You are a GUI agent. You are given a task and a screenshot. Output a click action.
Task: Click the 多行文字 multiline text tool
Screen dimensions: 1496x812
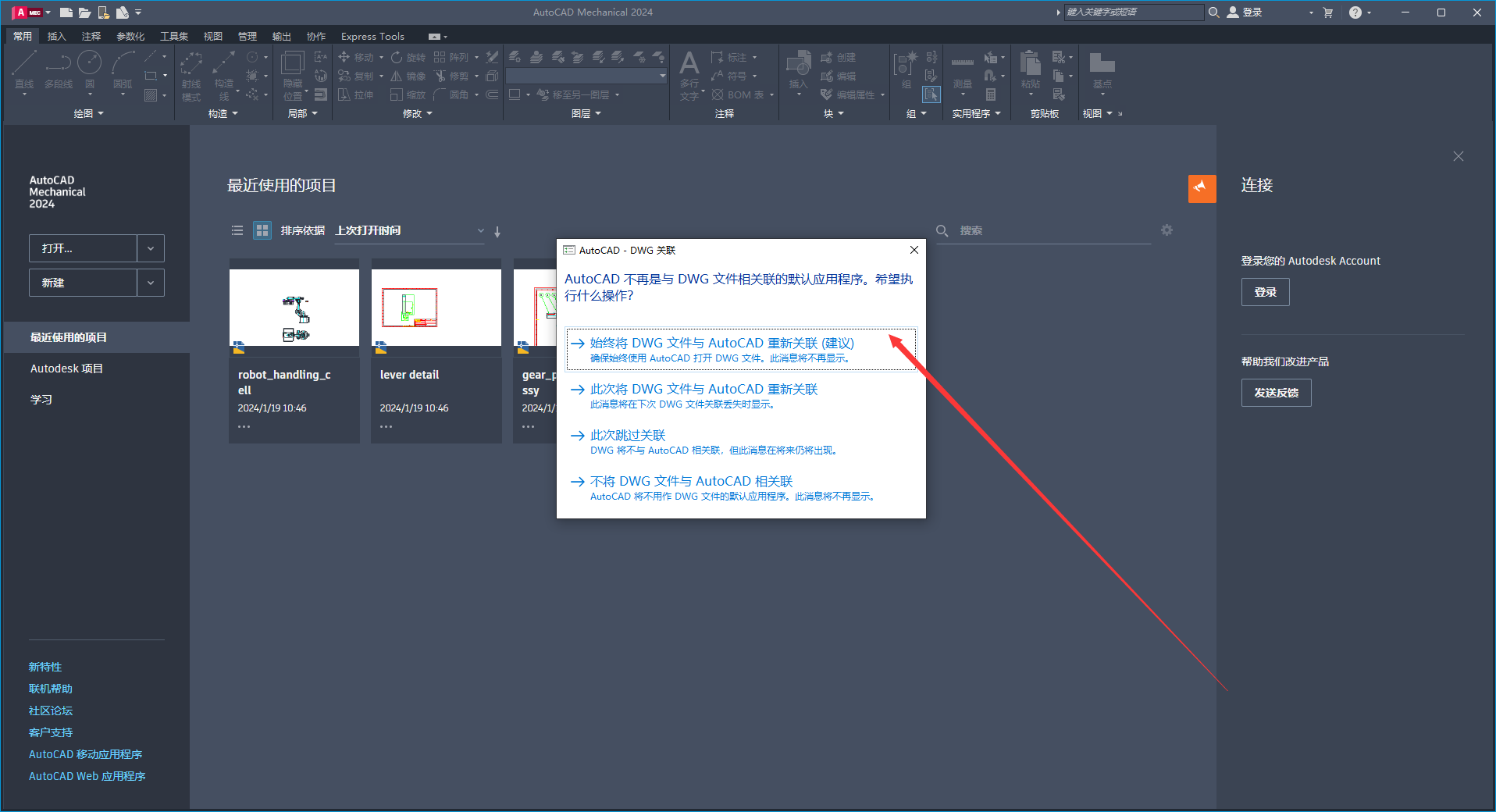pyautogui.click(x=689, y=75)
